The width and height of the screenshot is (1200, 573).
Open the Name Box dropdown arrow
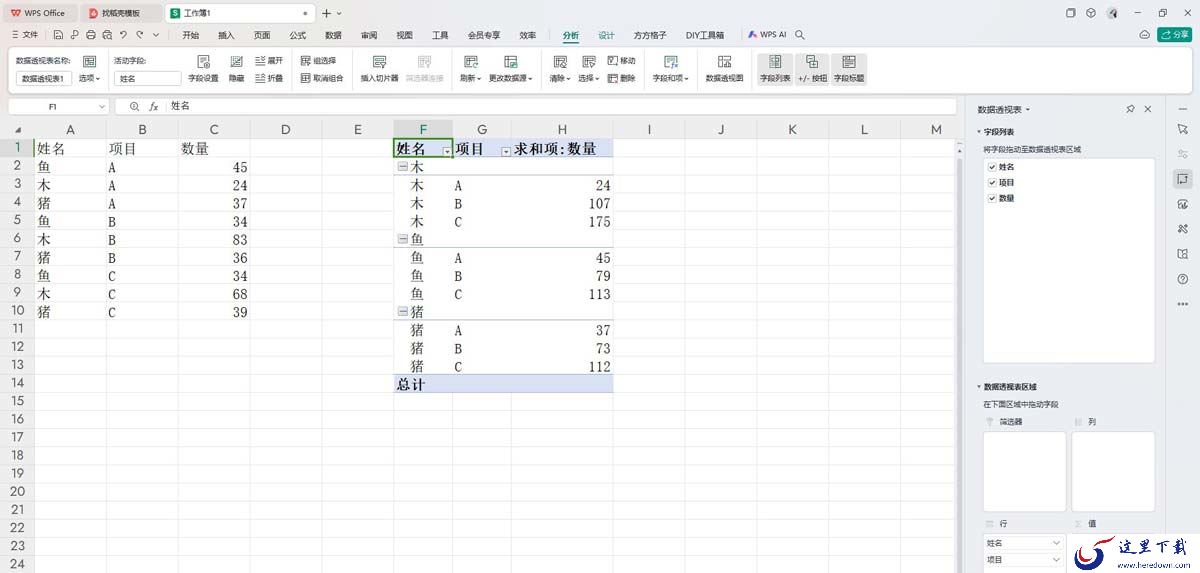coord(102,106)
